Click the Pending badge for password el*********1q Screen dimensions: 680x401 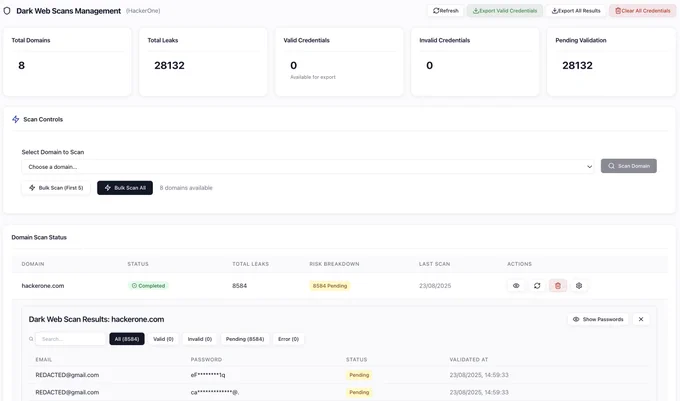[x=359, y=375]
